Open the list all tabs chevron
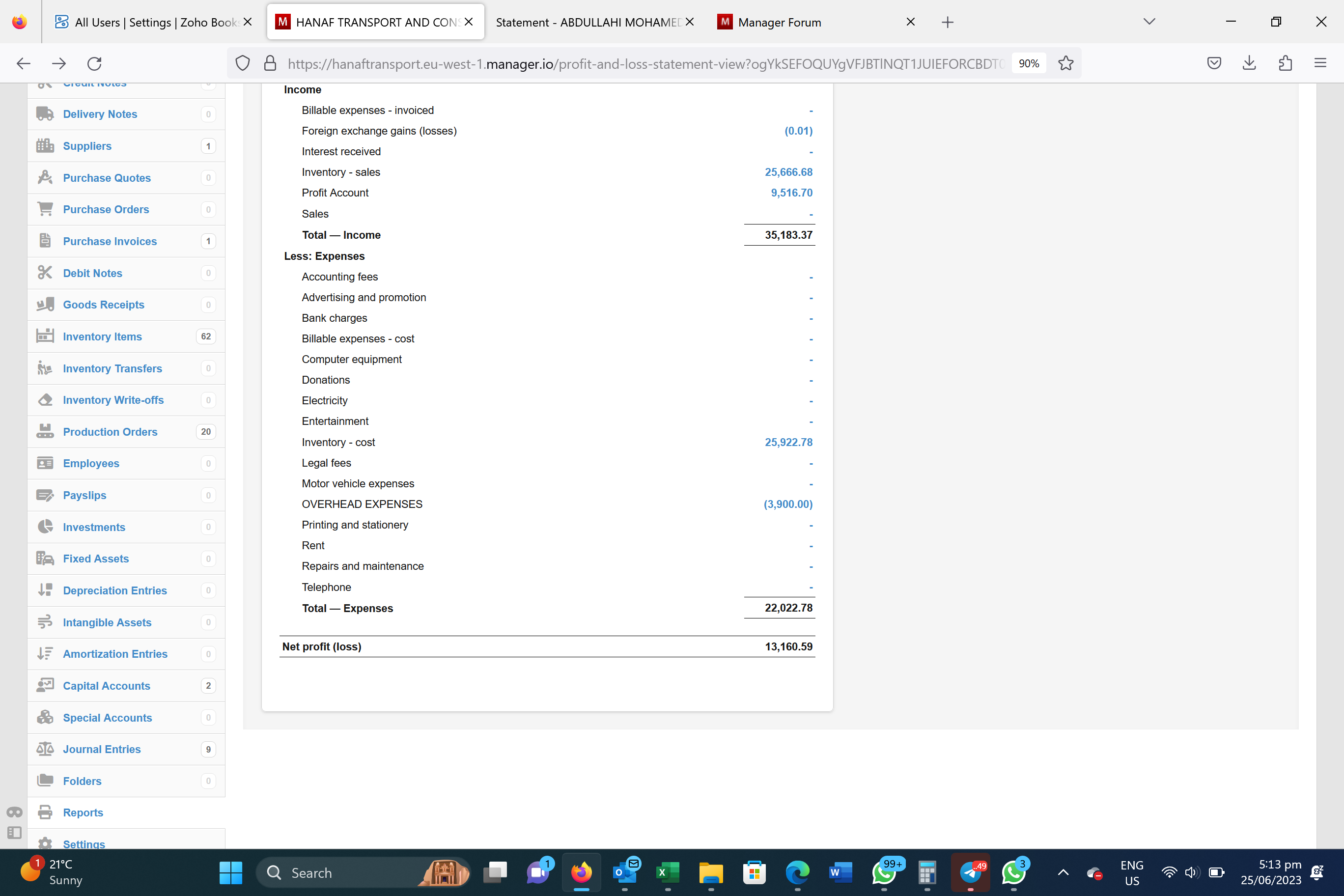 [1149, 22]
